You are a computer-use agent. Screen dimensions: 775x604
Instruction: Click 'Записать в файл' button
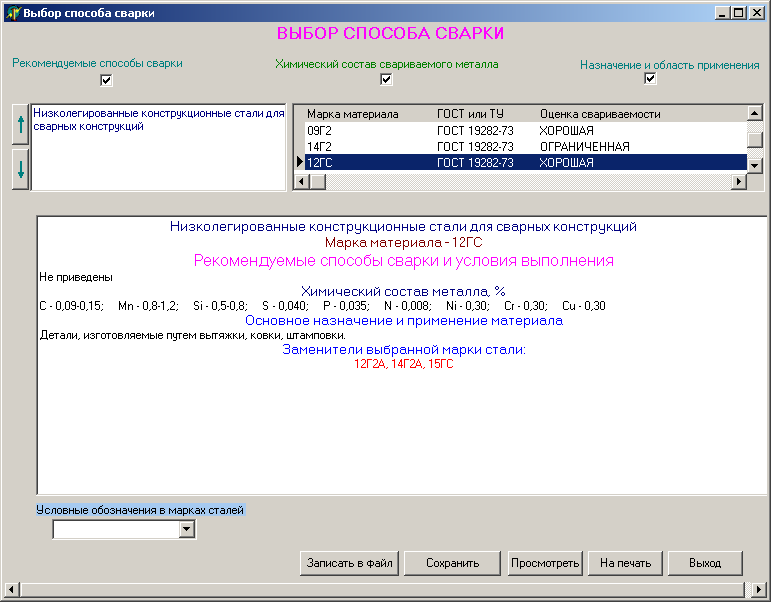[349, 563]
